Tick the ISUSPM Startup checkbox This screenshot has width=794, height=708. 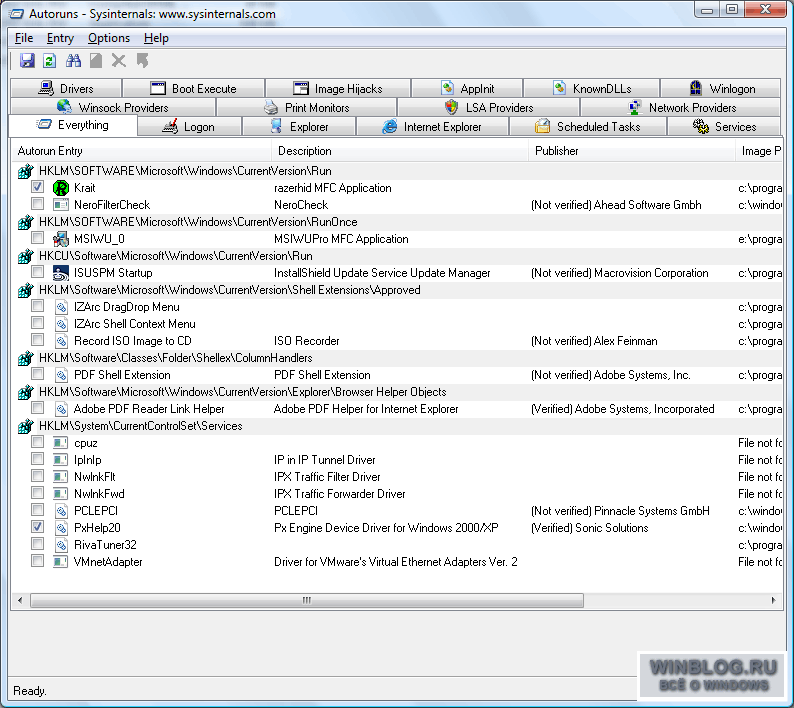(37, 271)
